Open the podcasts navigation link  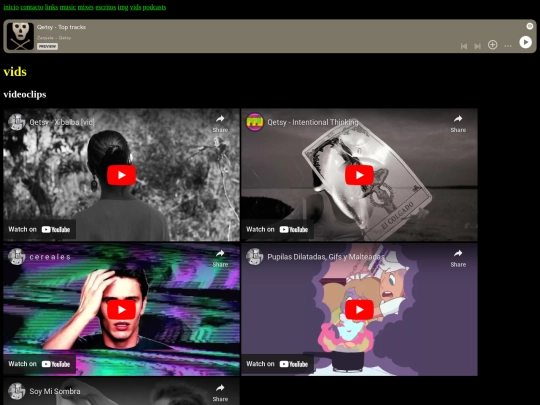[154, 7]
